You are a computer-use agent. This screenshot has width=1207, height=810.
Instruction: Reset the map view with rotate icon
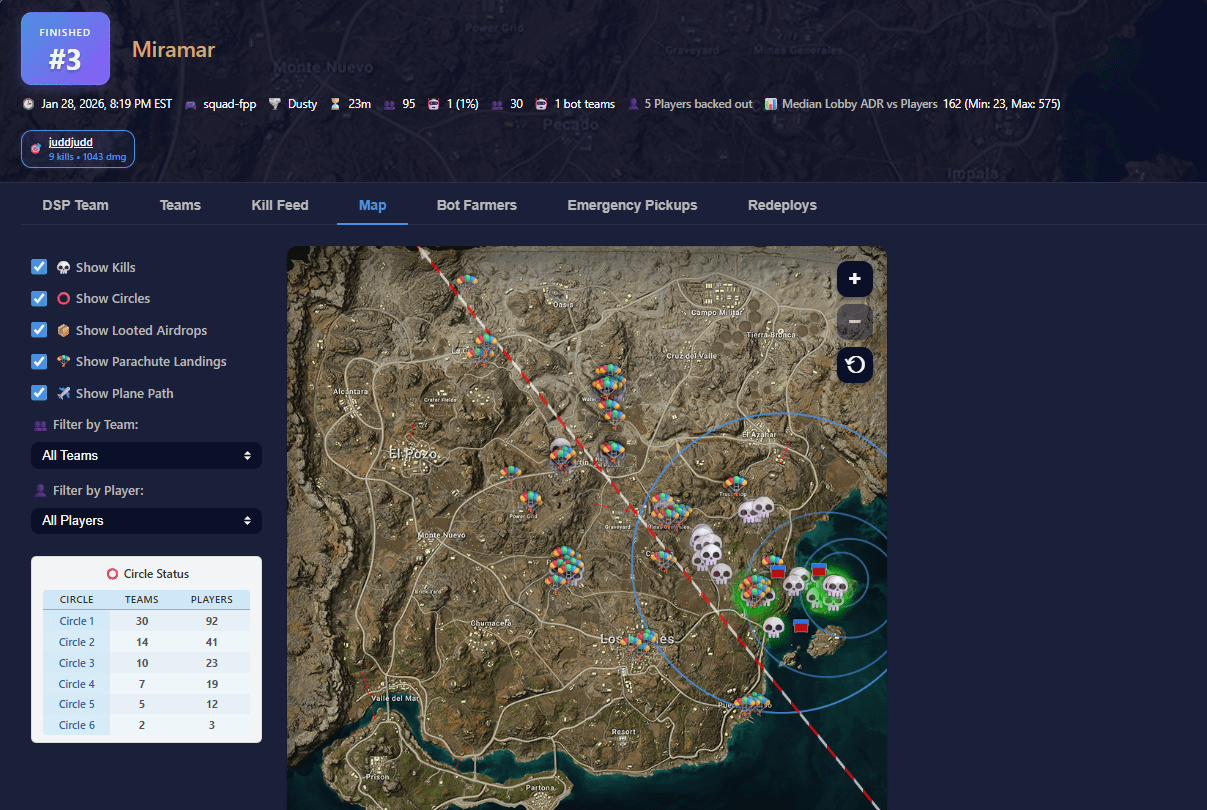point(854,365)
